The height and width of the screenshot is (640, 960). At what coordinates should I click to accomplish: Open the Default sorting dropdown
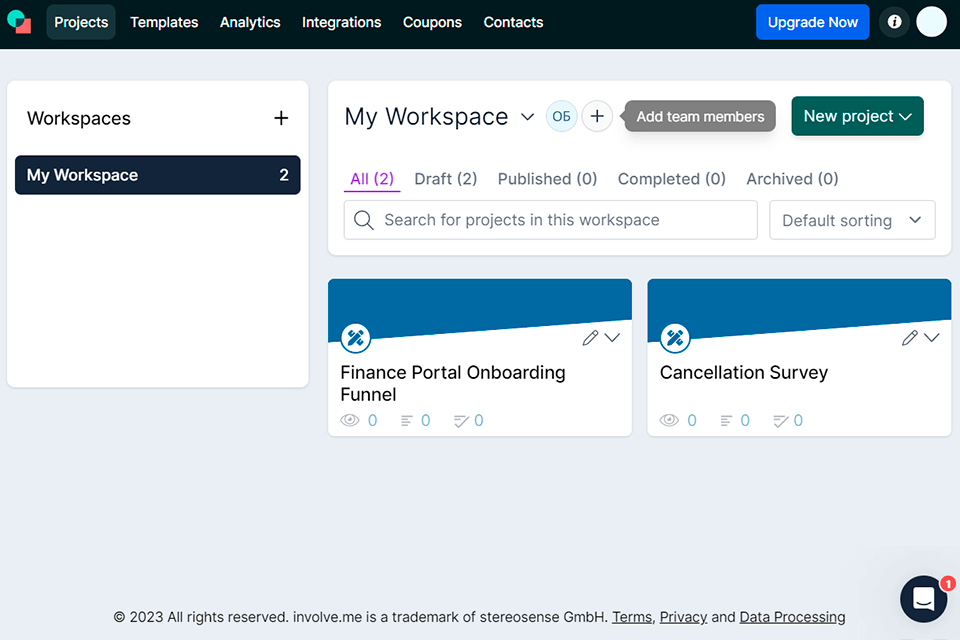852,220
